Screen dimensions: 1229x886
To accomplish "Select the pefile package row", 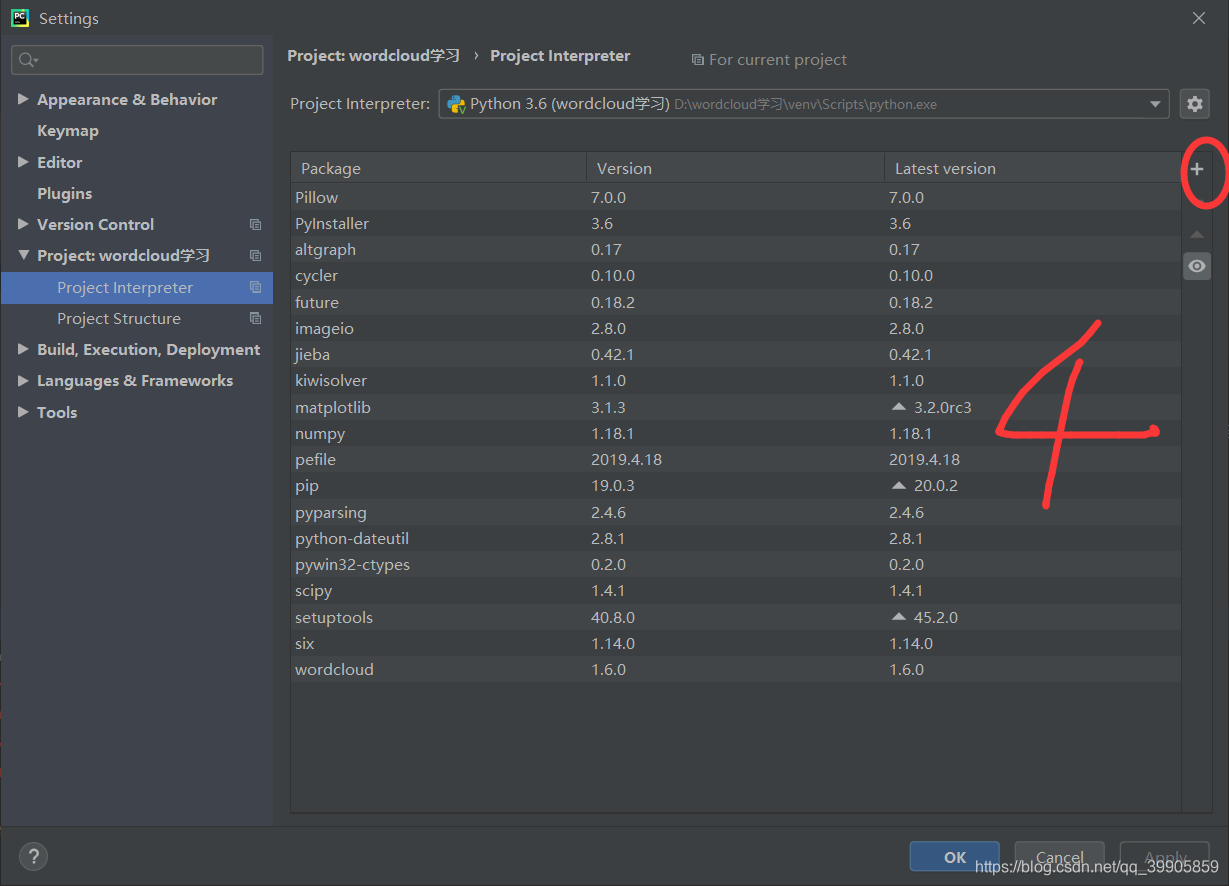I will click(x=735, y=459).
